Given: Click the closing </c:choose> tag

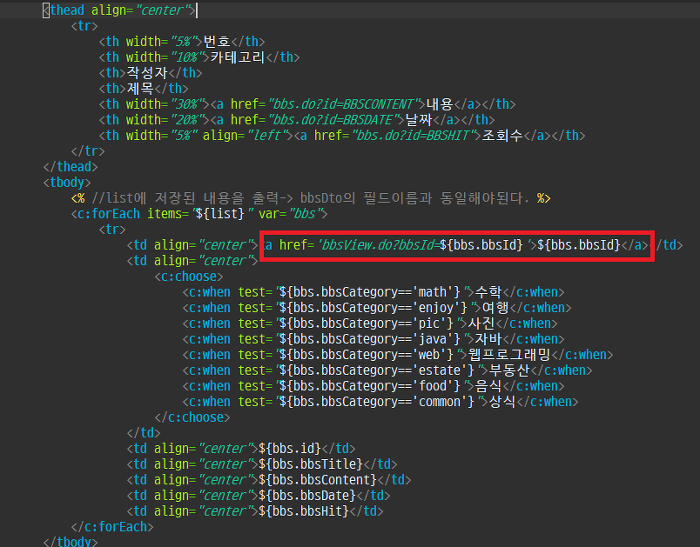Looking at the screenshot, I should [x=192, y=417].
